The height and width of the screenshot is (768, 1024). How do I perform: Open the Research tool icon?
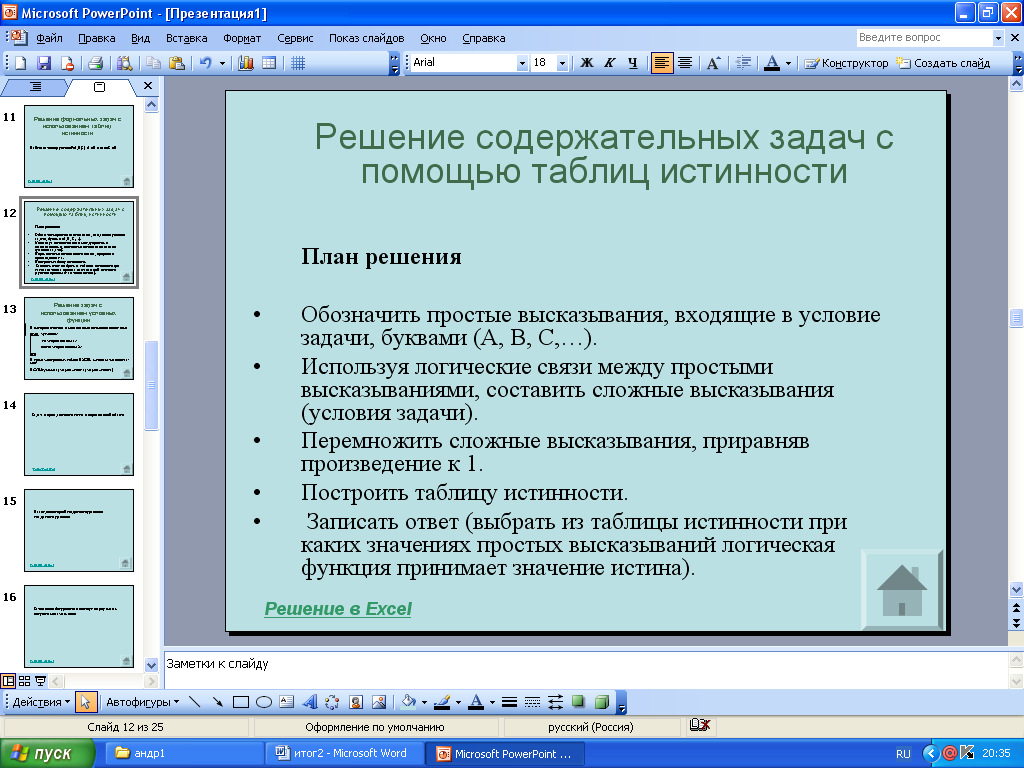(124, 63)
